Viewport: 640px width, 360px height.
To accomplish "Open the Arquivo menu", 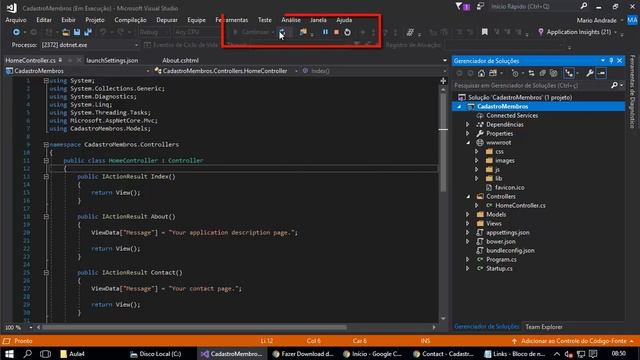I will pyautogui.click(x=16, y=20).
